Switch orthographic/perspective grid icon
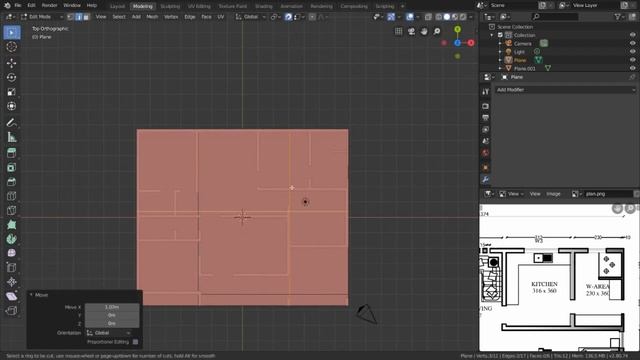Image resolution: width=640 pixels, height=360 pixels. pos(399,31)
